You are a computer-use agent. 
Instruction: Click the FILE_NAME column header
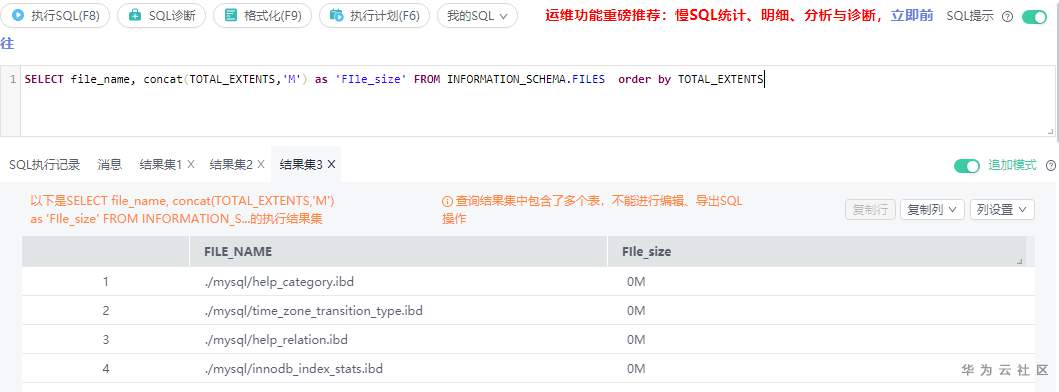[398, 251]
